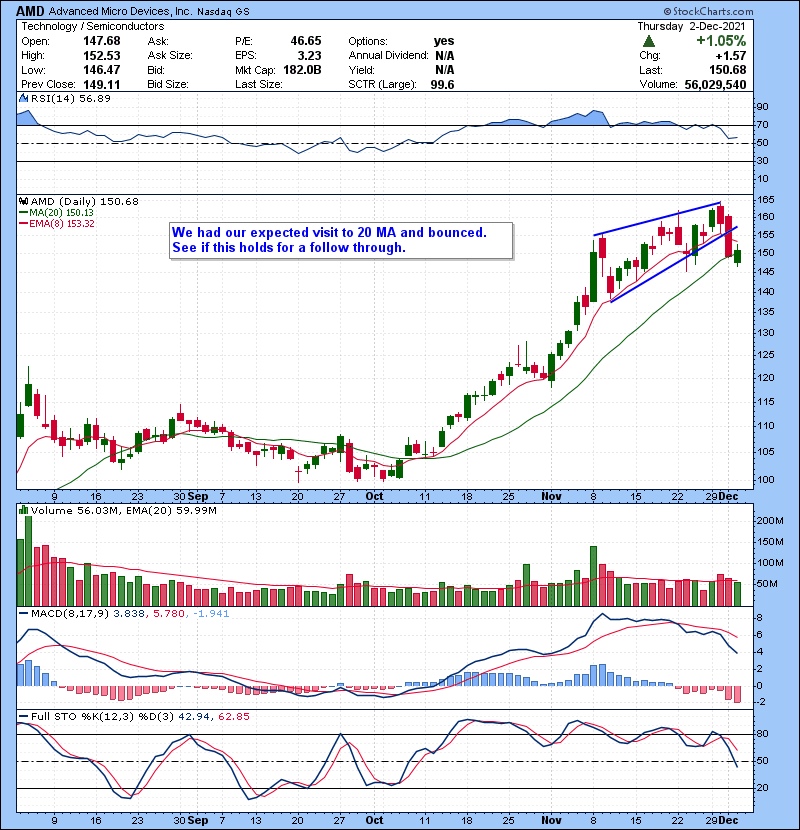Click the 200M volume axis label
Screen dimensions: 800x830
click(770, 520)
